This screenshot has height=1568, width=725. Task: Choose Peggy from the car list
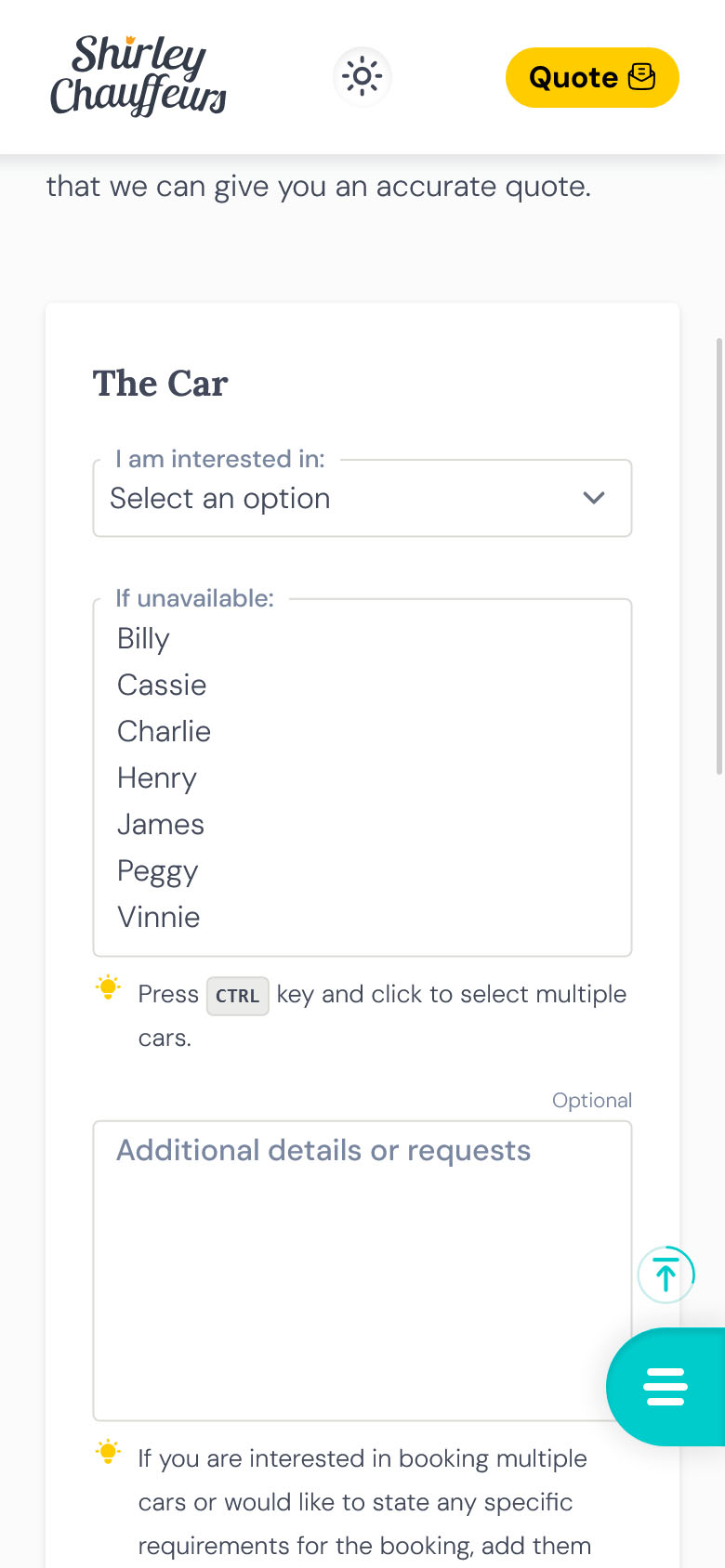pos(158,871)
